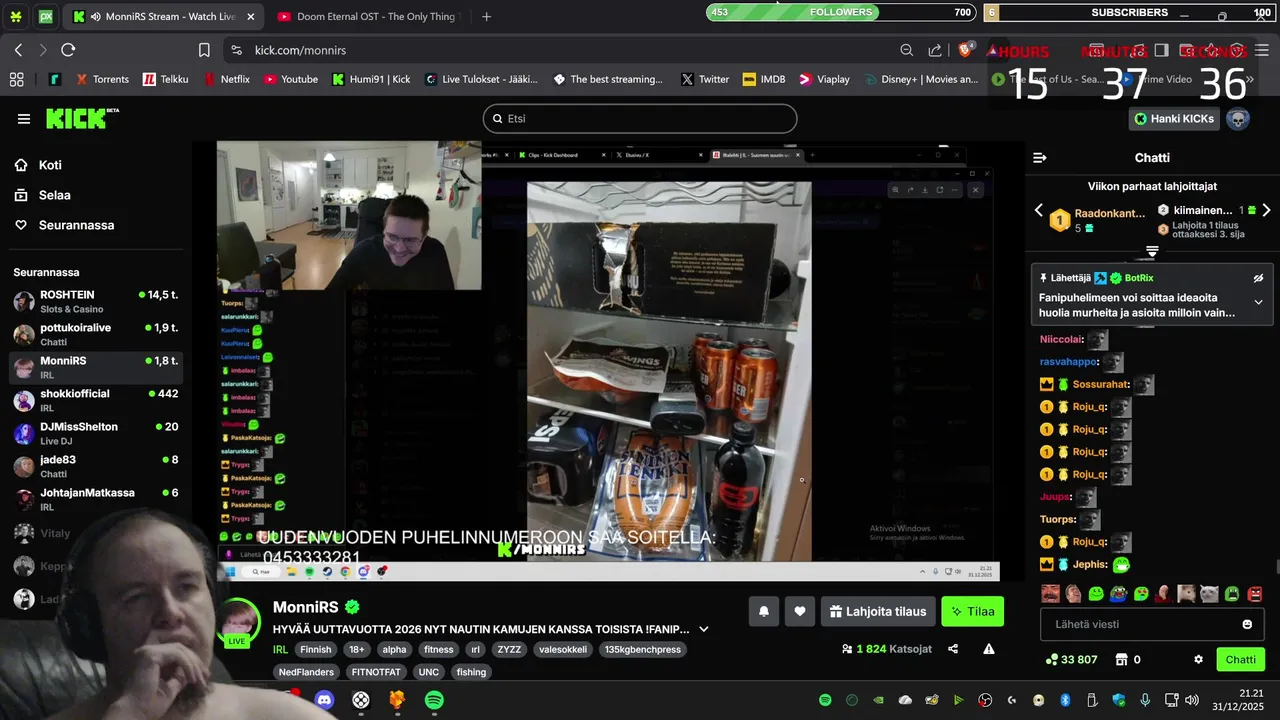Open the Selaa browse page
Screen dimensions: 1280x720
54,195
